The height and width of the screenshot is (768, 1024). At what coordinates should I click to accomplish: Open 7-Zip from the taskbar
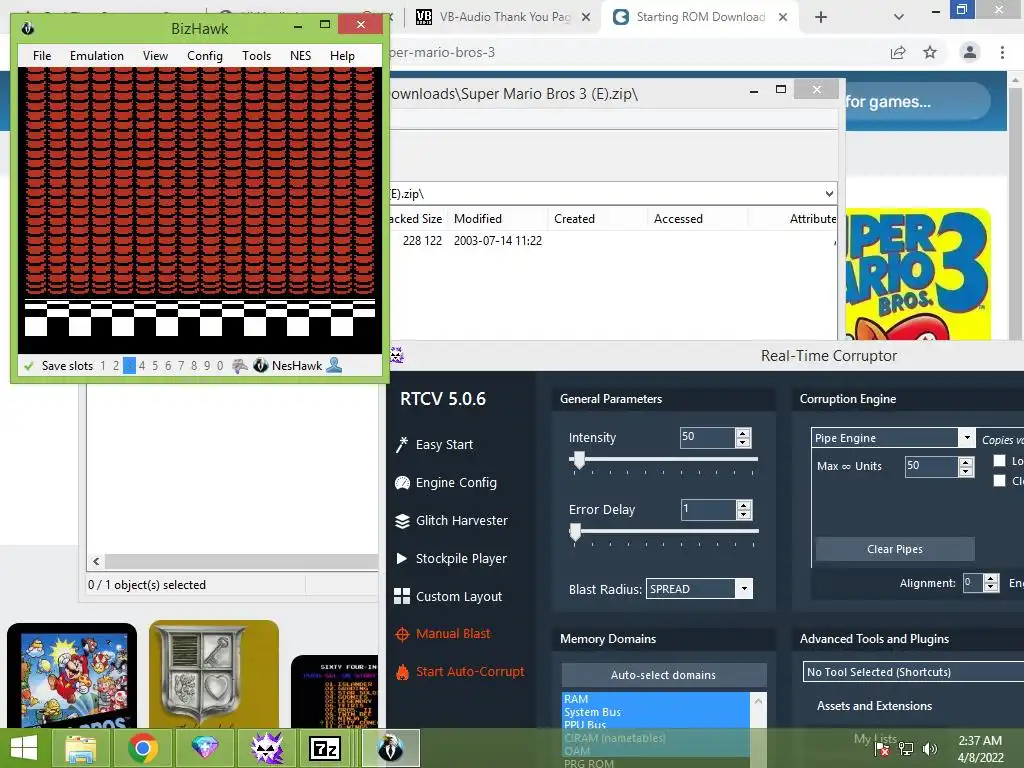(x=325, y=748)
